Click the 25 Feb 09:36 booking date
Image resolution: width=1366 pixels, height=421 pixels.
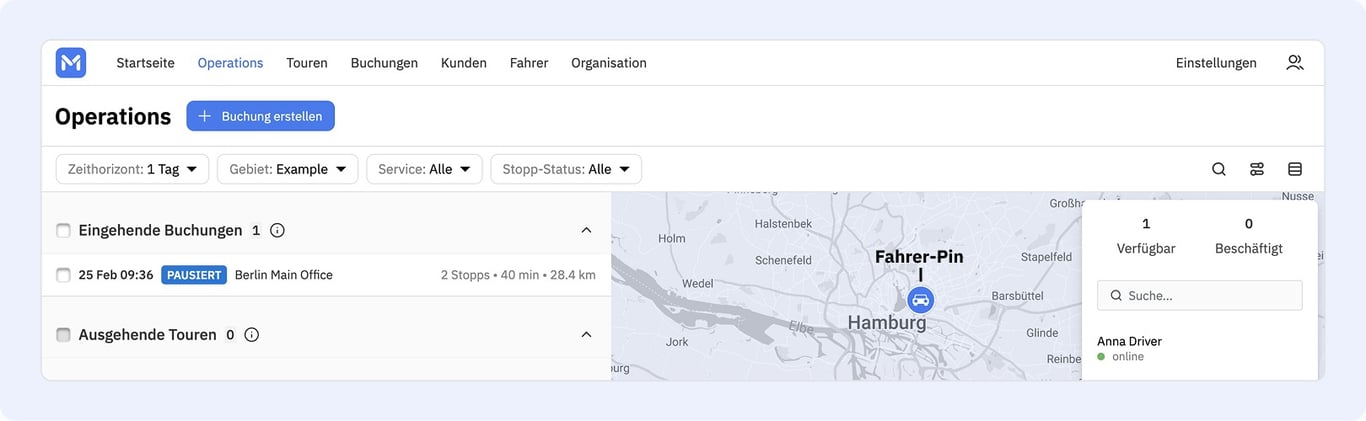[116, 275]
